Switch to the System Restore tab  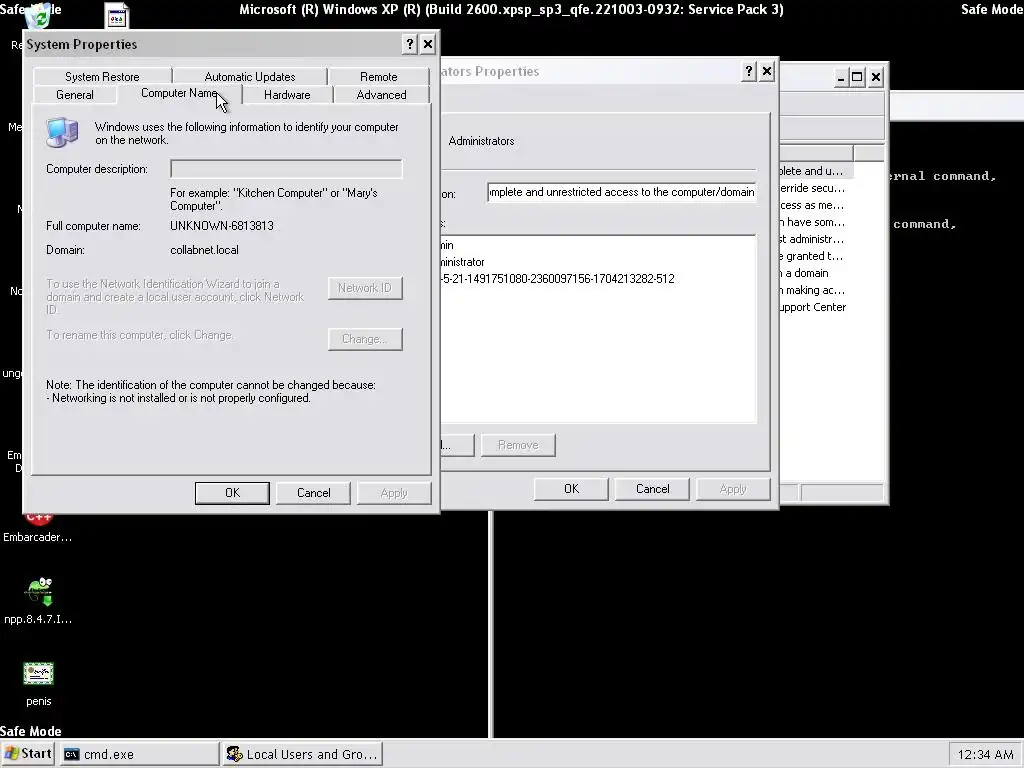pyautogui.click(x=102, y=76)
